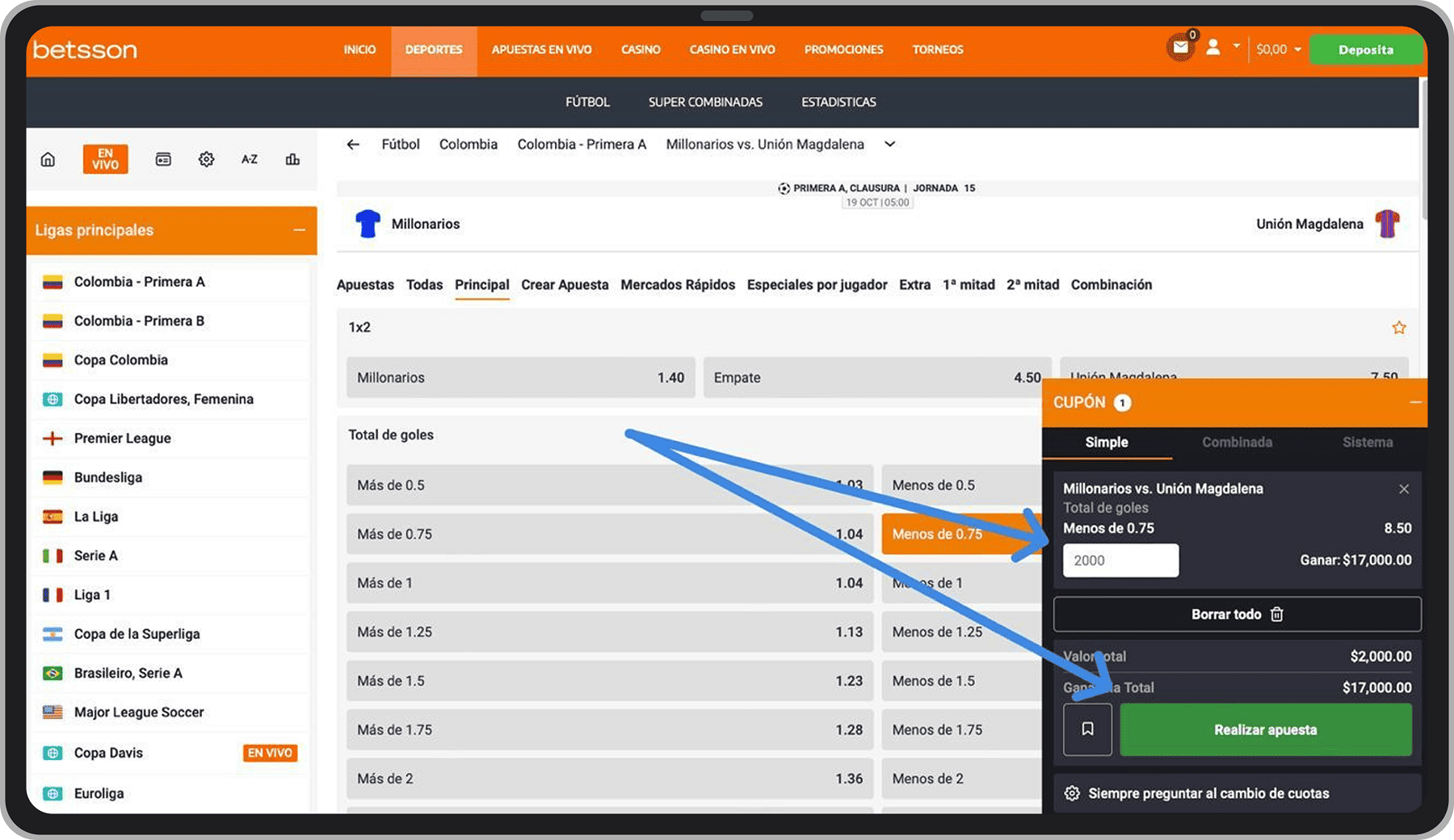Viewport: 1454px width, 840px height.
Task: Click the Millonarios blue jersey icon
Action: (x=368, y=224)
